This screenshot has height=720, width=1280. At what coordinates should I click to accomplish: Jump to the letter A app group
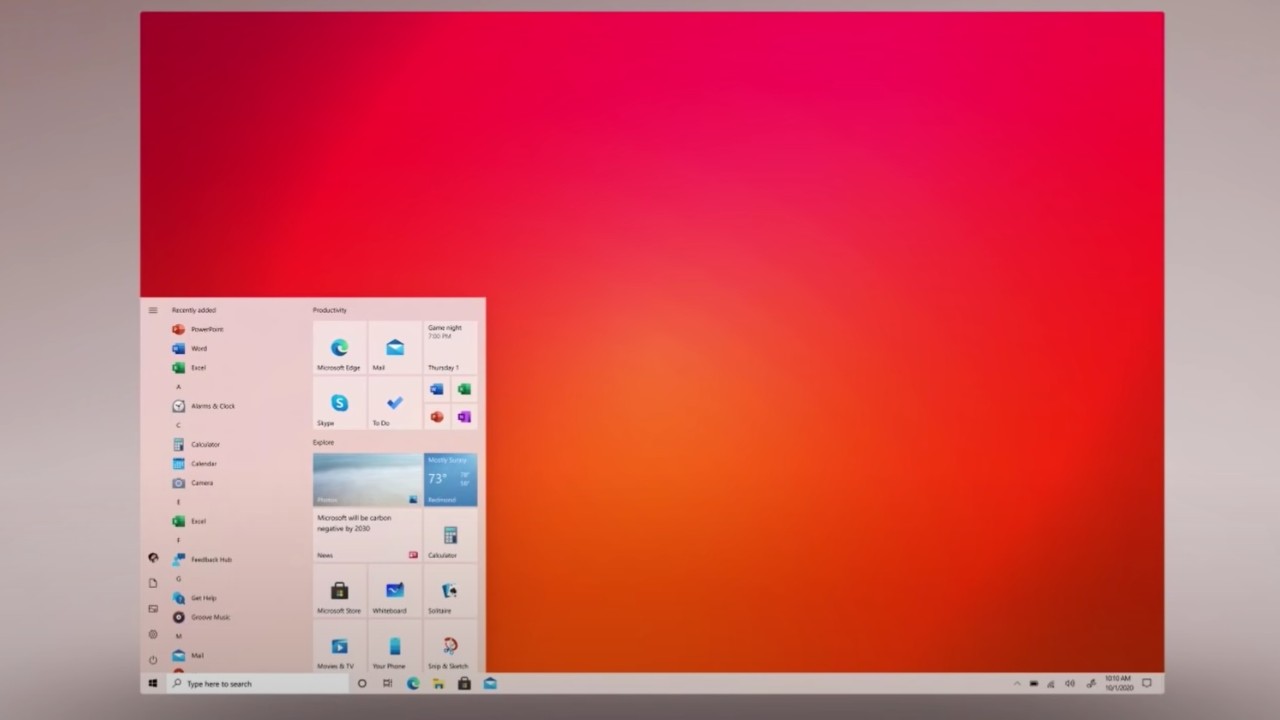click(x=179, y=387)
